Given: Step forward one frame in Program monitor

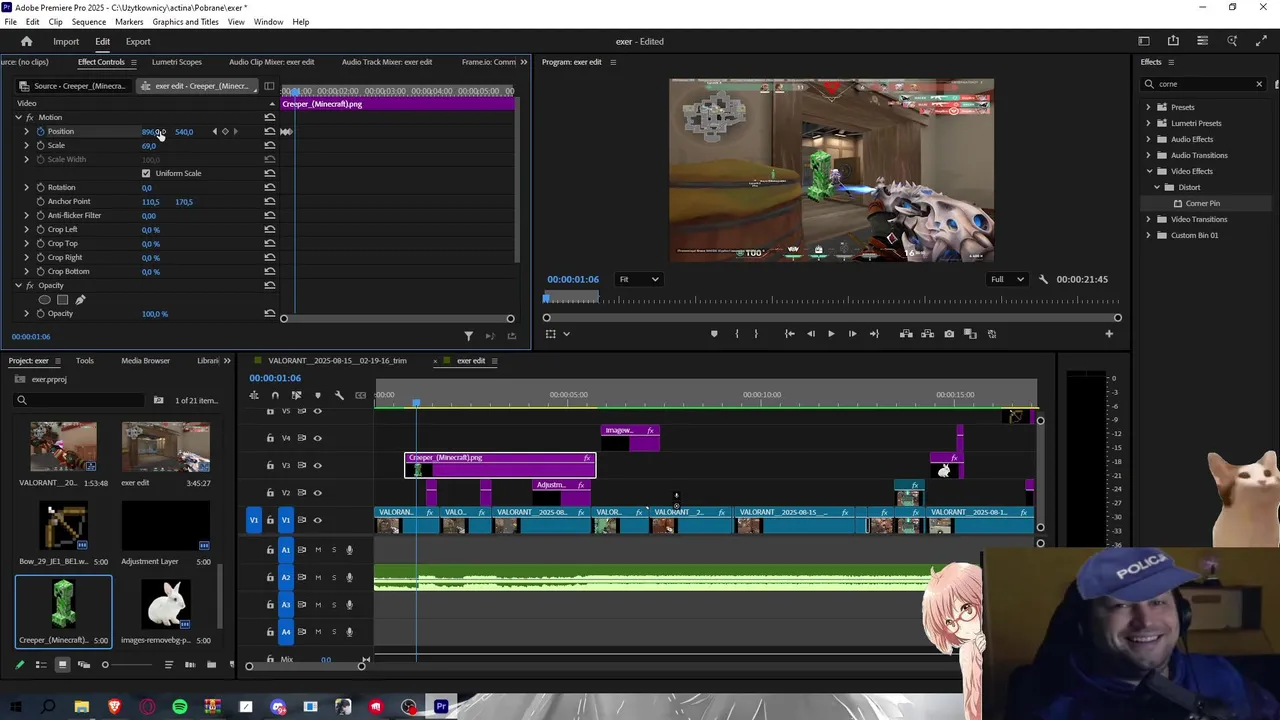Looking at the screenshot, I should click(852, 334).
